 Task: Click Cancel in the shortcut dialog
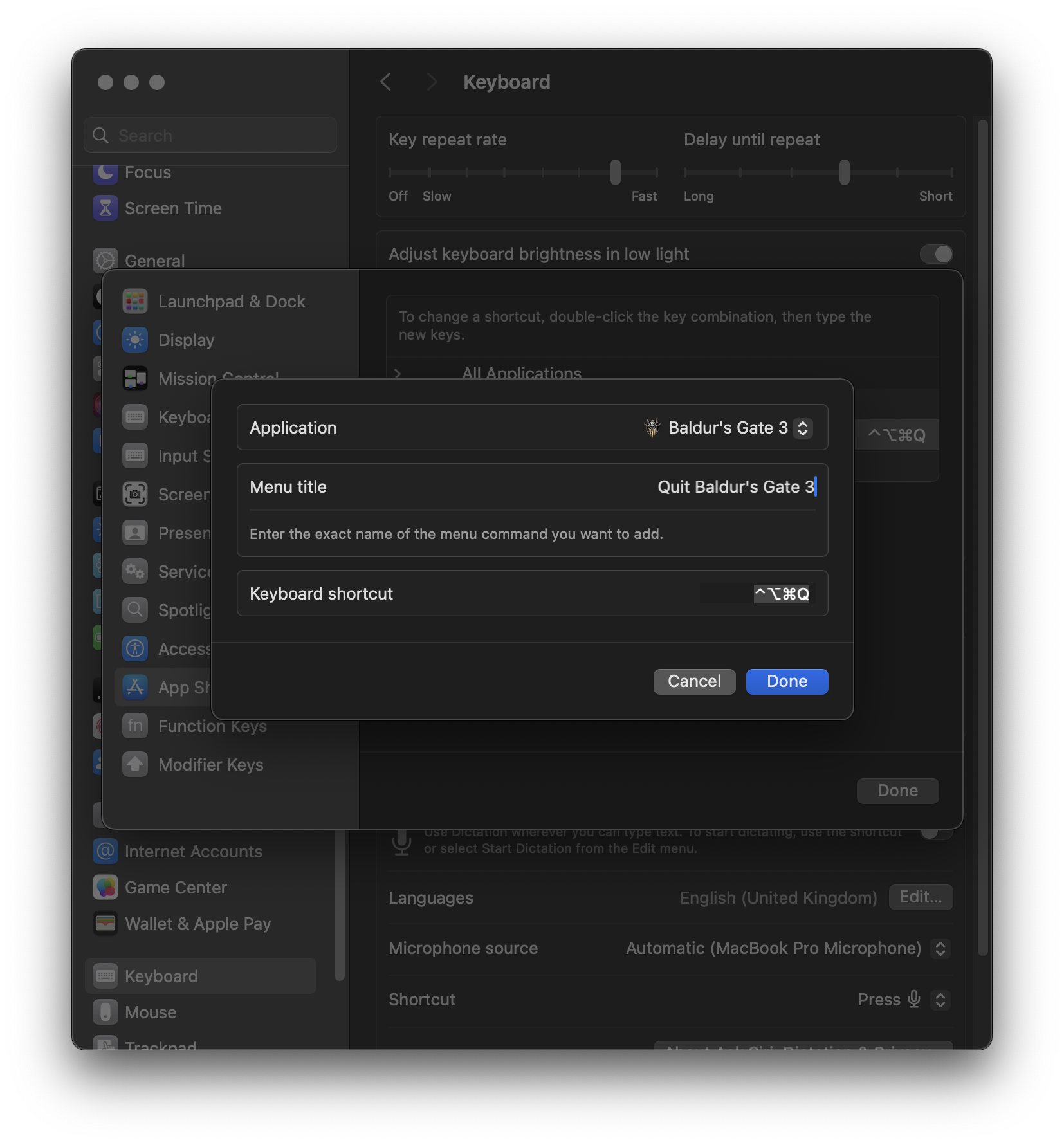pos(695,682)
